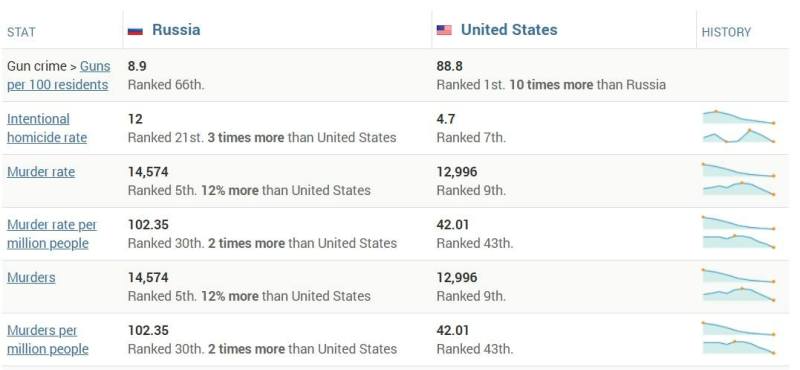
Task: Click United States 88.8 guns value
Action: click(450, 66)
